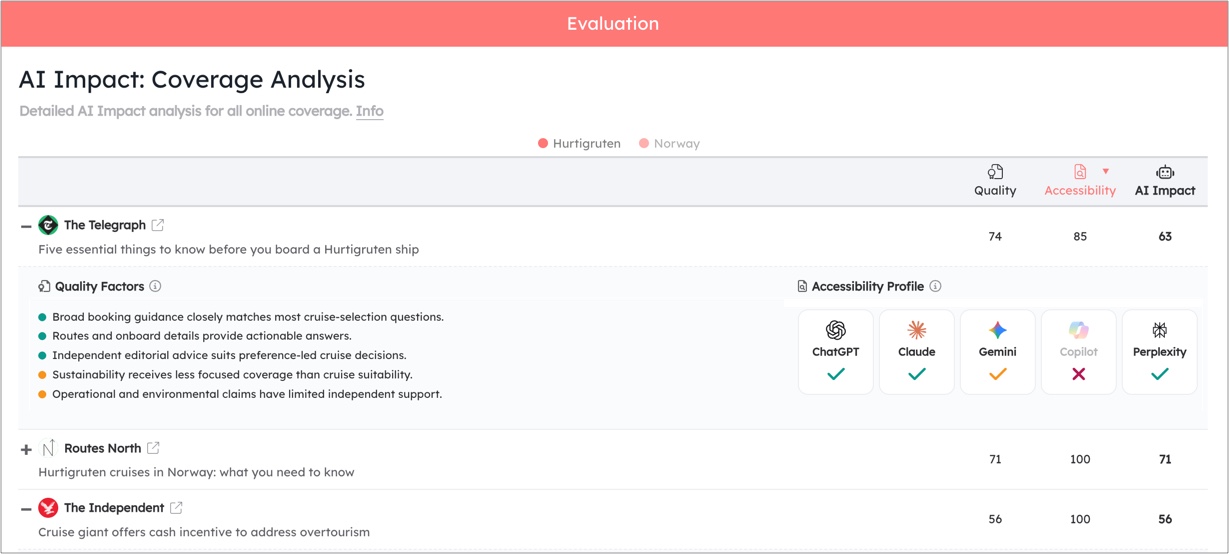Select the Gemini accessibility card
1229x554 pixels.
(x=998, y=352)
